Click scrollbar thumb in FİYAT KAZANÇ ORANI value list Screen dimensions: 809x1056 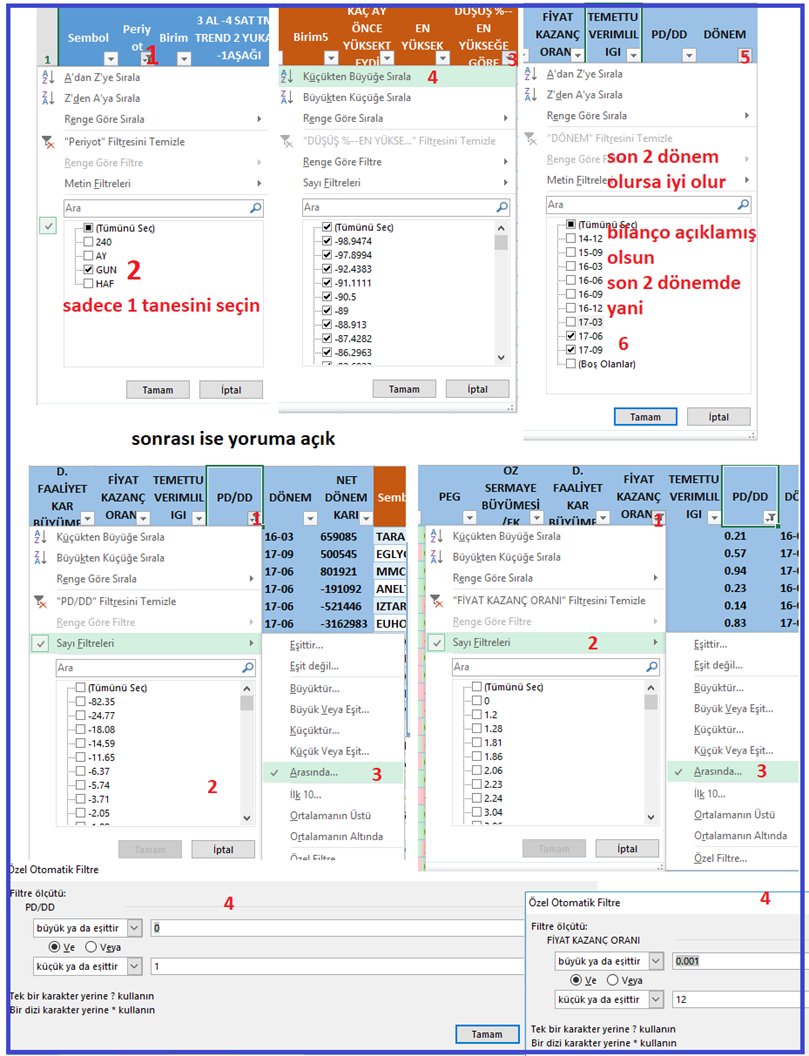[651, 702]
